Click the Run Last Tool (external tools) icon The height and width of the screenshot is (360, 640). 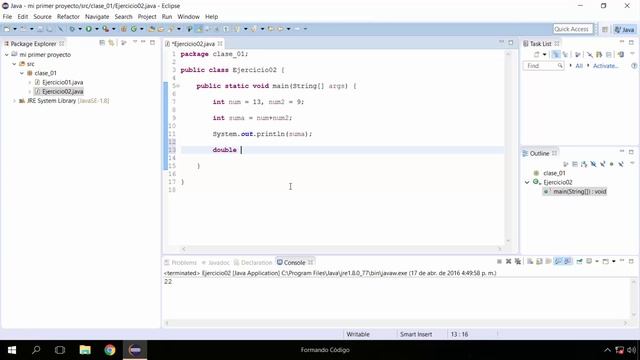click(x=105, y=29)
